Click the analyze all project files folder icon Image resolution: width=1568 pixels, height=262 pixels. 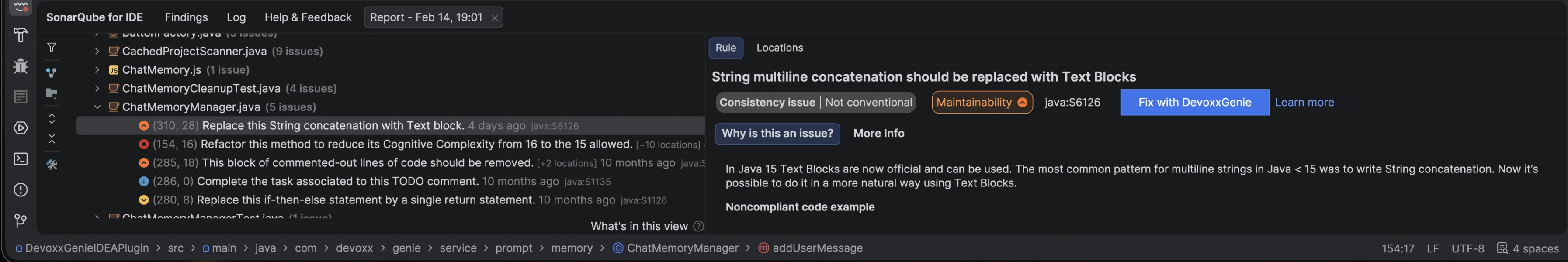pos(52,93)
